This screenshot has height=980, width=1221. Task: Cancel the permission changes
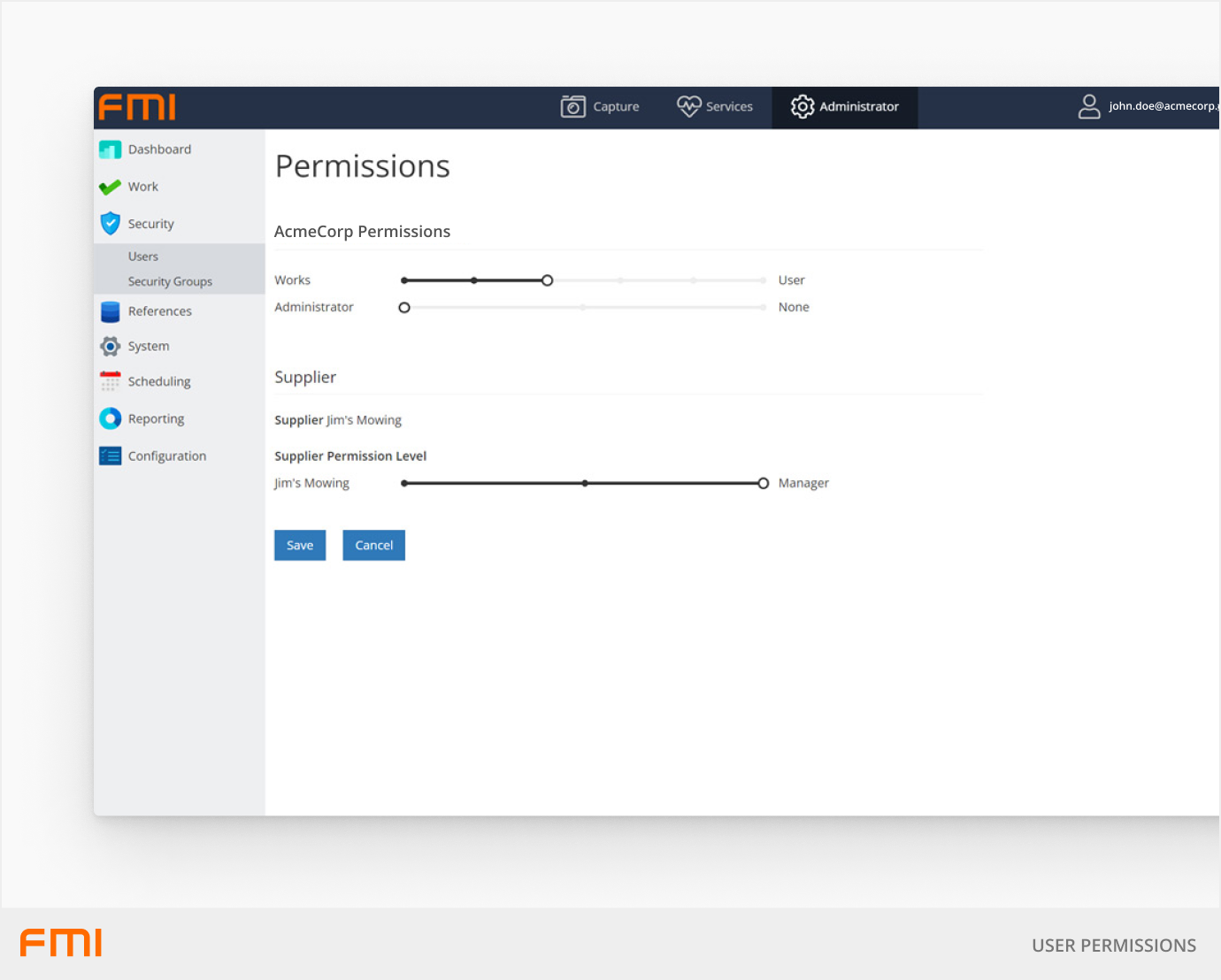coord(373,546)
